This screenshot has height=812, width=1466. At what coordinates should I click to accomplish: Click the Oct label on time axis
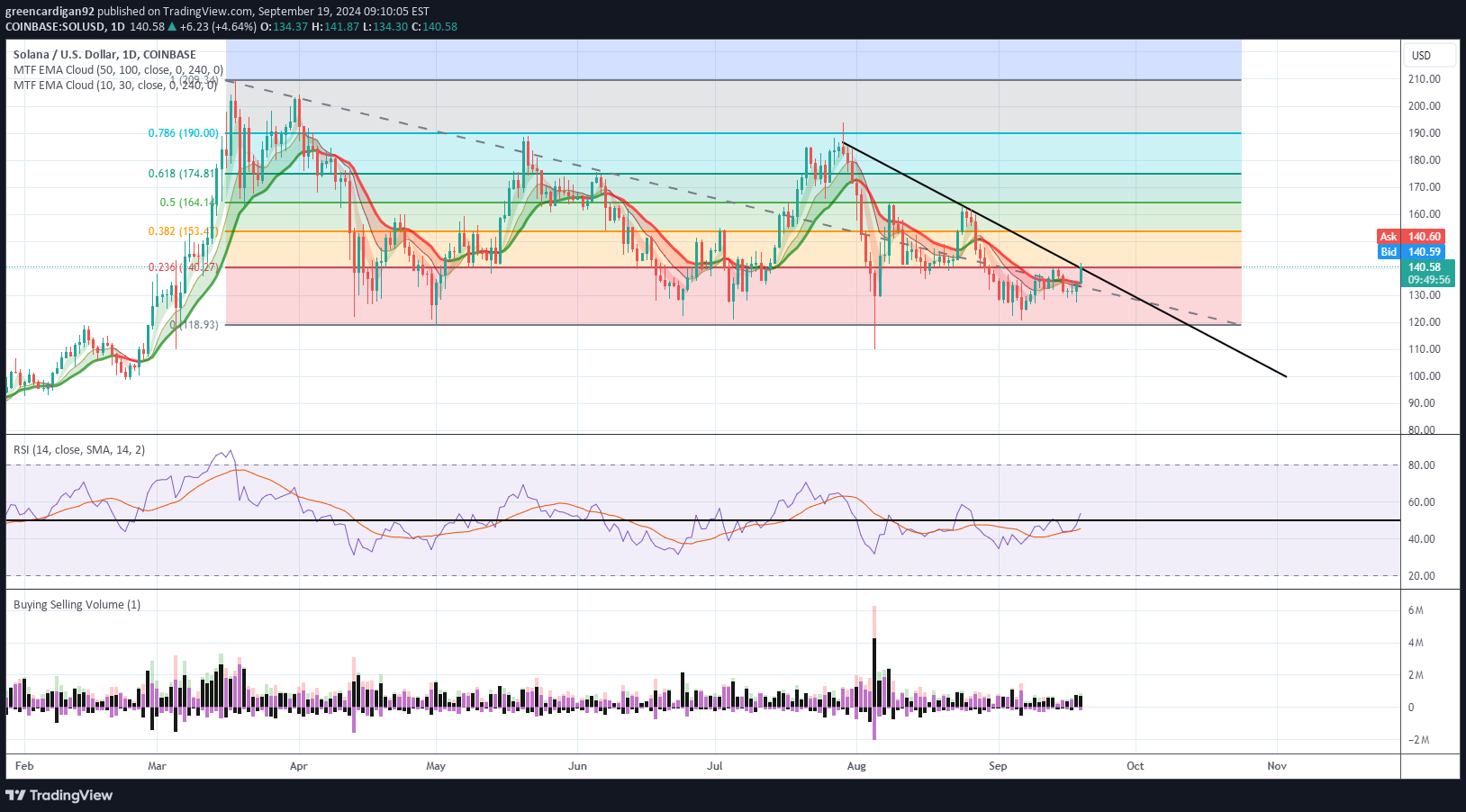click(x=1136, y=766)
